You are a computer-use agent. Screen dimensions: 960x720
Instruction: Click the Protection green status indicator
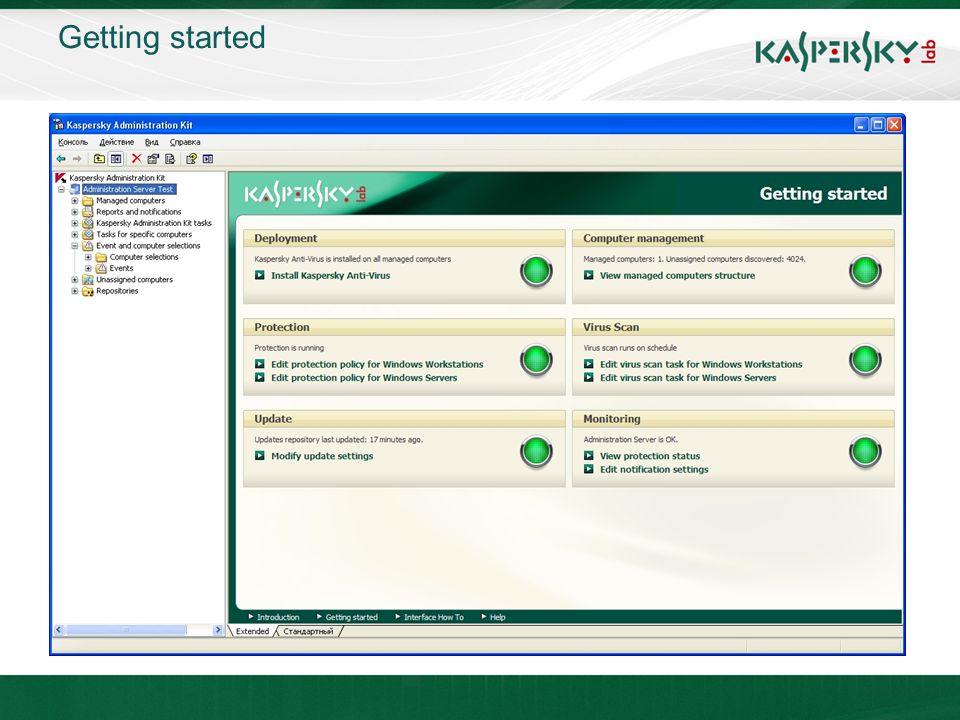point(536,360)
